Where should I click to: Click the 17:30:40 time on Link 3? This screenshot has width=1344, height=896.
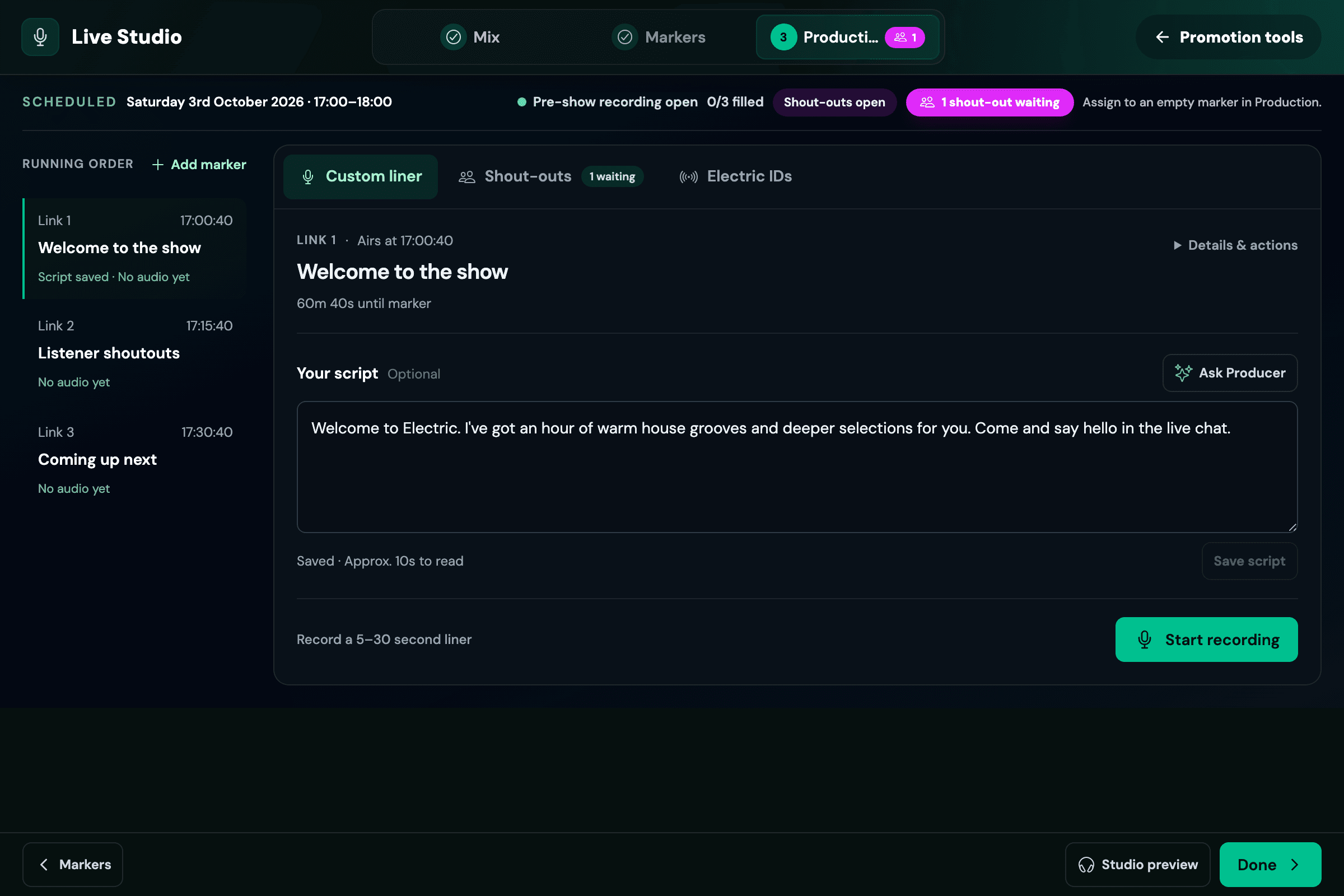207,432
